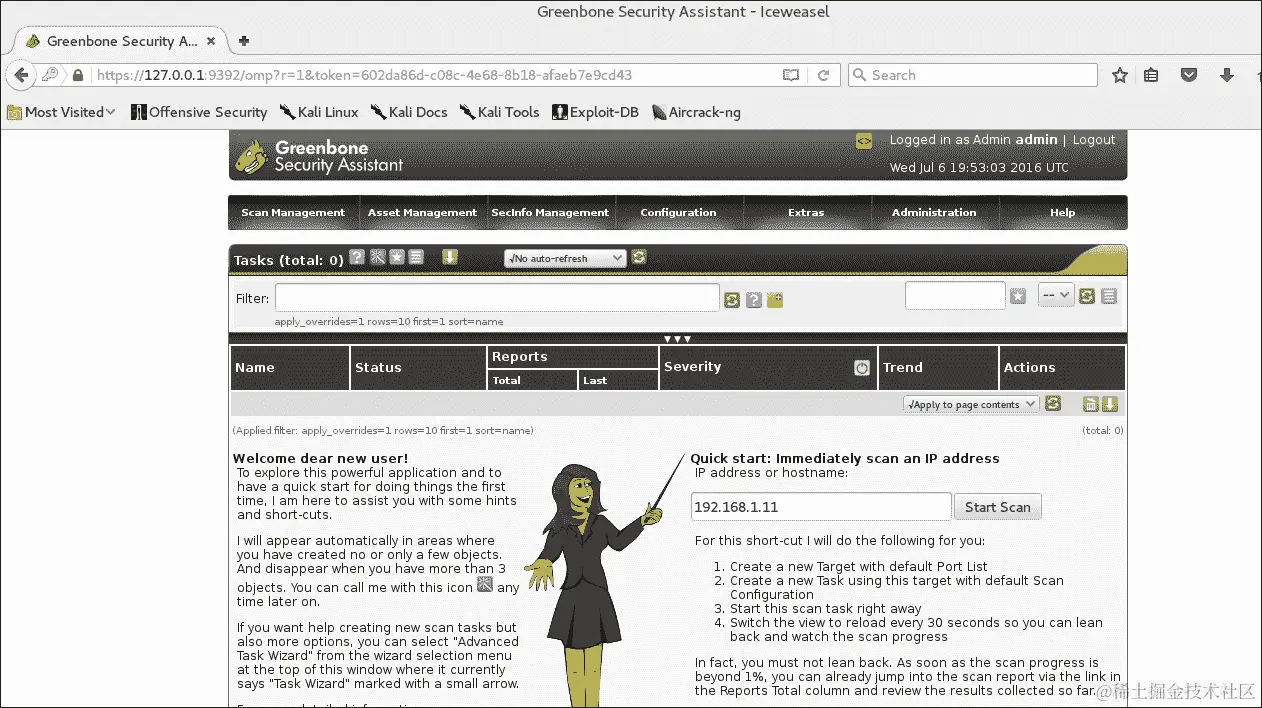Sort by the Reports Total column header
This screenshot has width=1262, height=708.
click(x=507, y=380)
